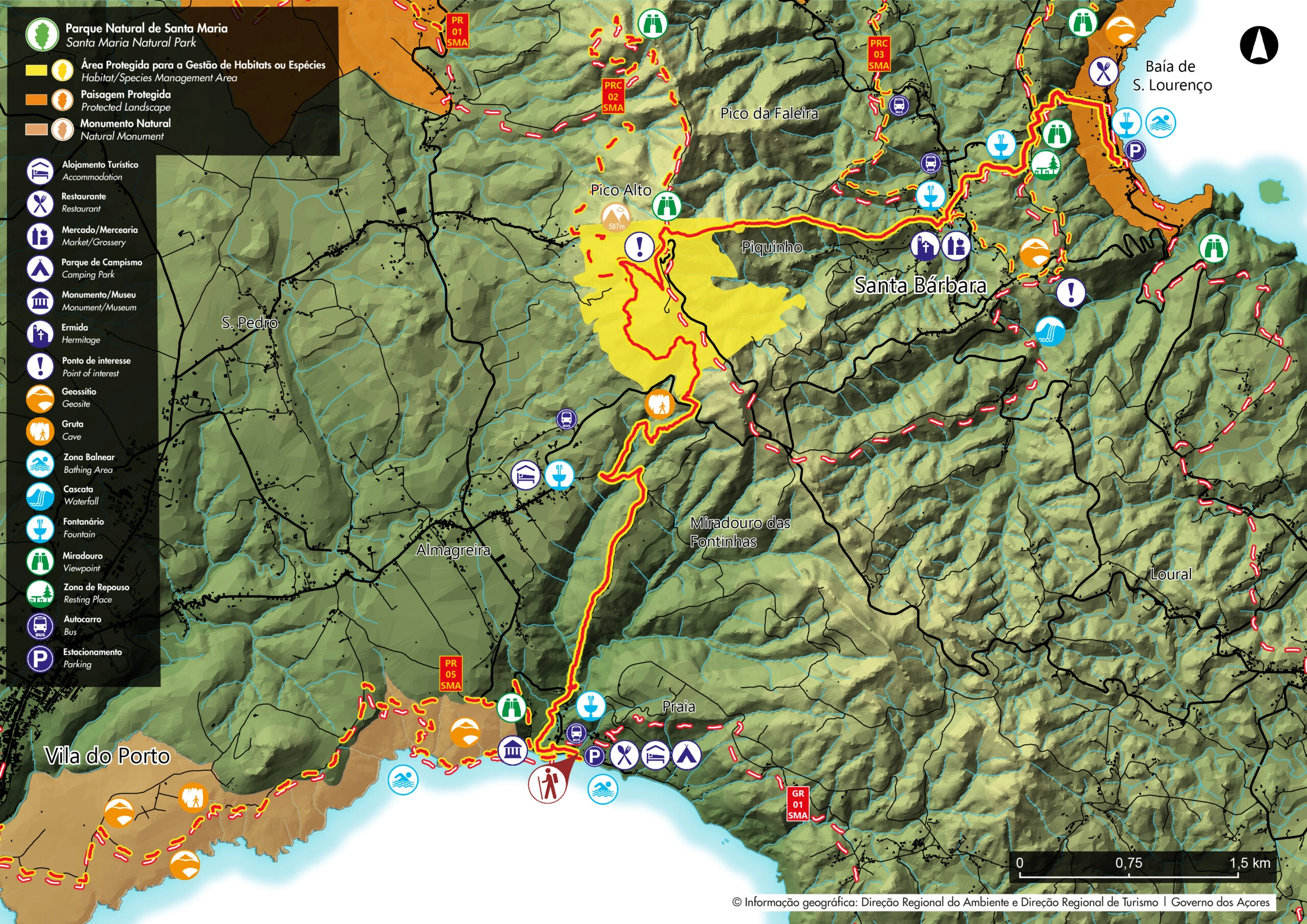Click the camping tent icon at Praia

tap(687, 756)
